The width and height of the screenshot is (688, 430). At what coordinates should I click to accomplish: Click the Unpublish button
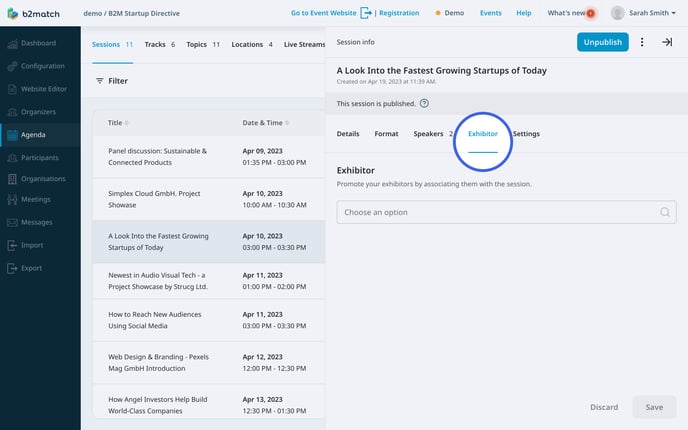coord(602,42)
